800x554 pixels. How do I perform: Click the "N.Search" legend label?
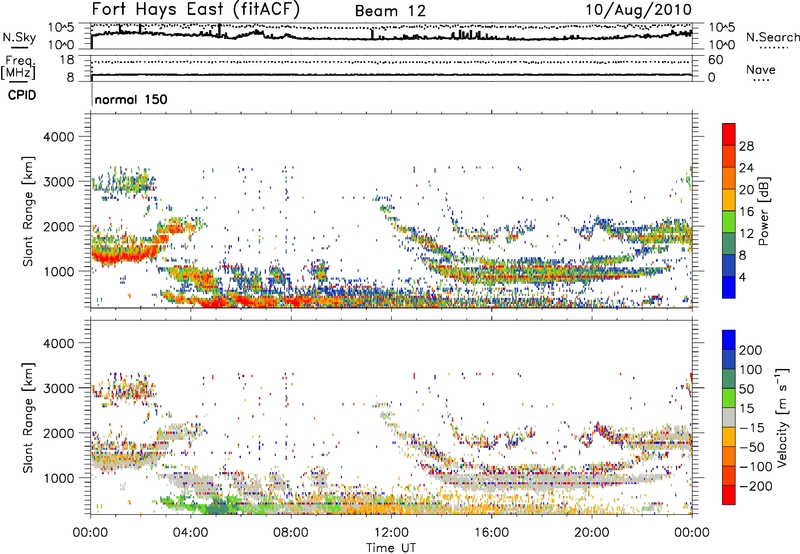click(x=772, y=37)
